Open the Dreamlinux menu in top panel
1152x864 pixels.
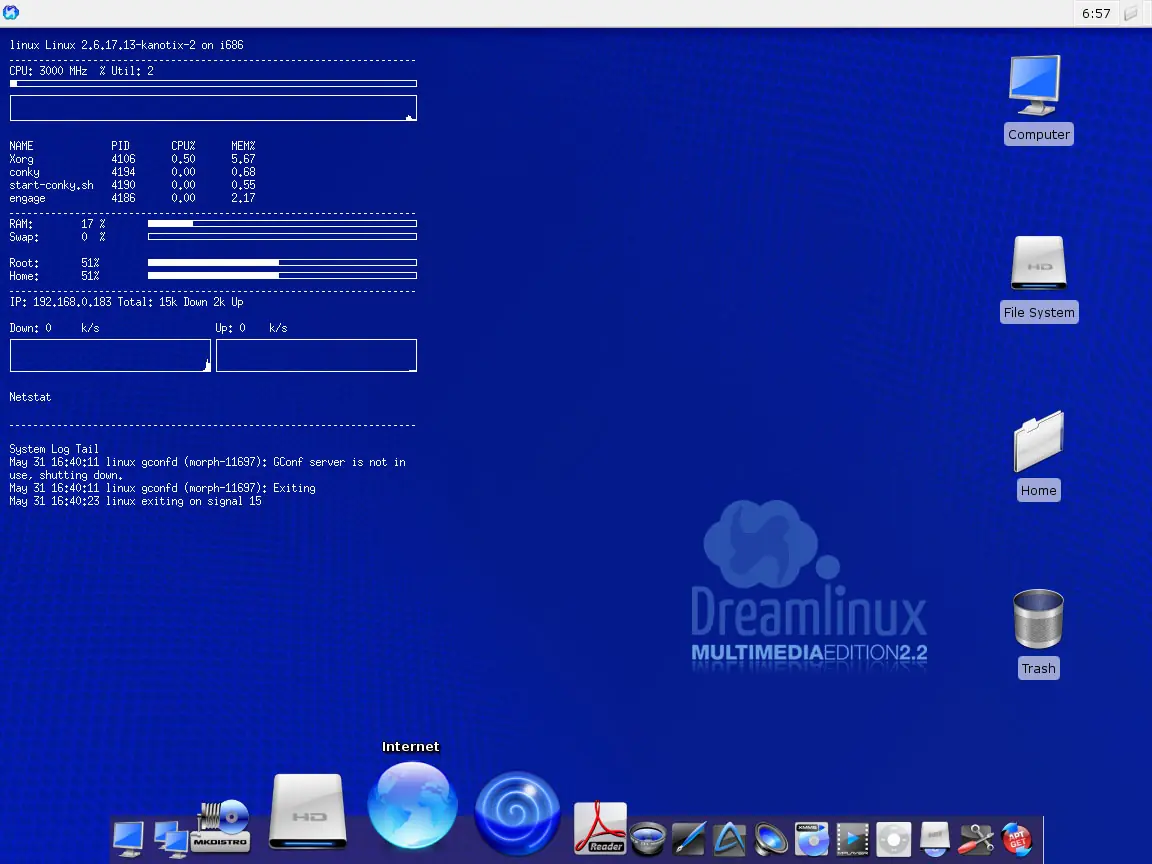[12, 13]
